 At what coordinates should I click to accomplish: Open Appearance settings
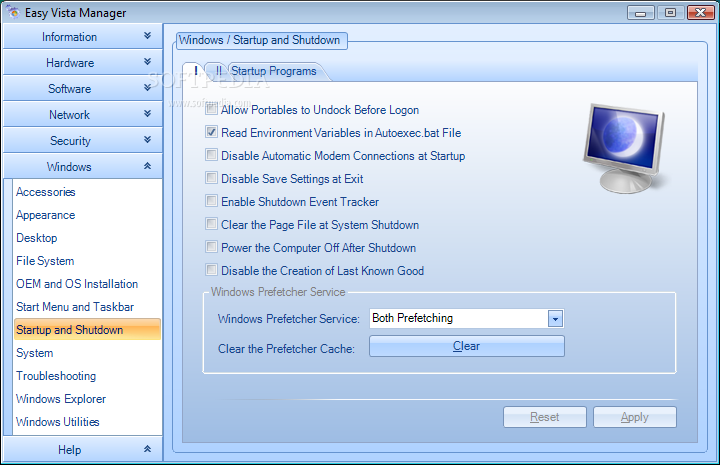[x=45, y=215]
